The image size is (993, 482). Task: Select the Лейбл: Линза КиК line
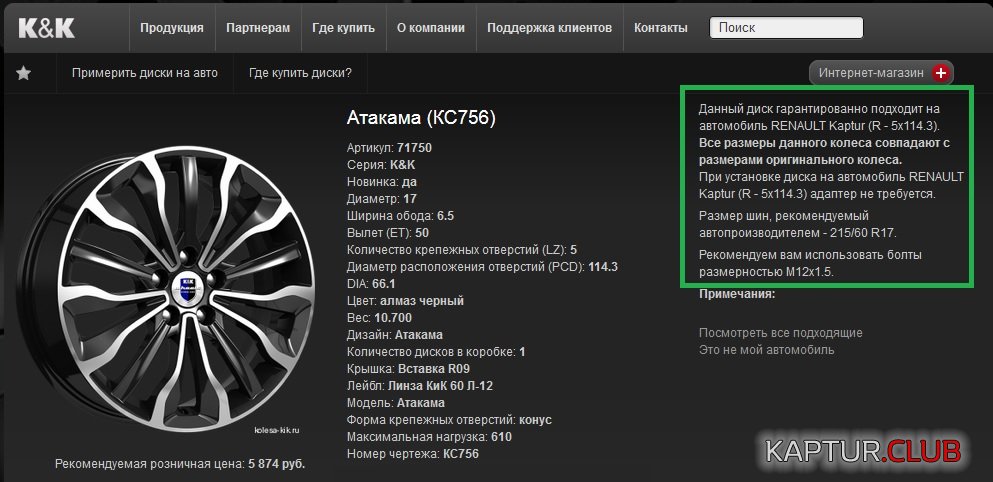tap(420, 386)
